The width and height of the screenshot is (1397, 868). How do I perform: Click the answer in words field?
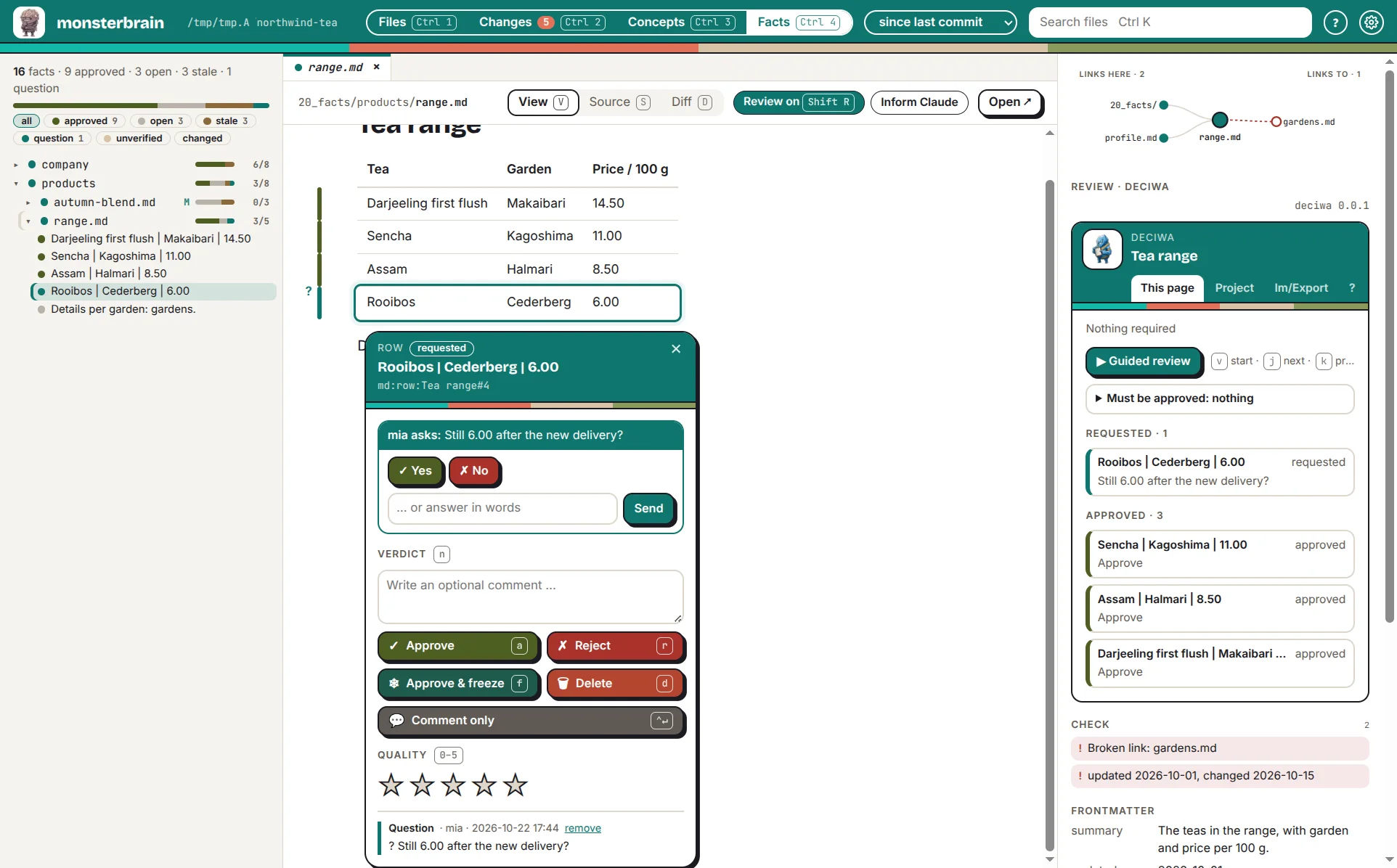click(x=502, y=508)
